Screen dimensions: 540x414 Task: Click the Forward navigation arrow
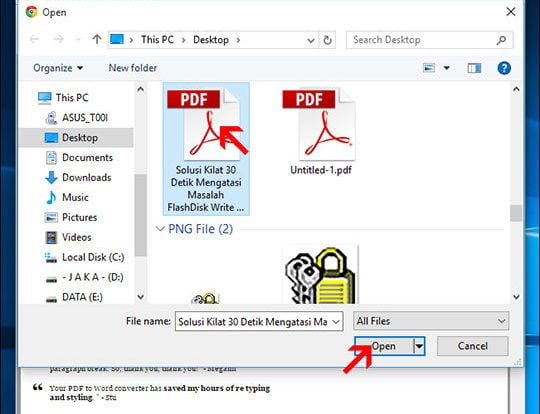pyautogui.click(x=58, y=40)
